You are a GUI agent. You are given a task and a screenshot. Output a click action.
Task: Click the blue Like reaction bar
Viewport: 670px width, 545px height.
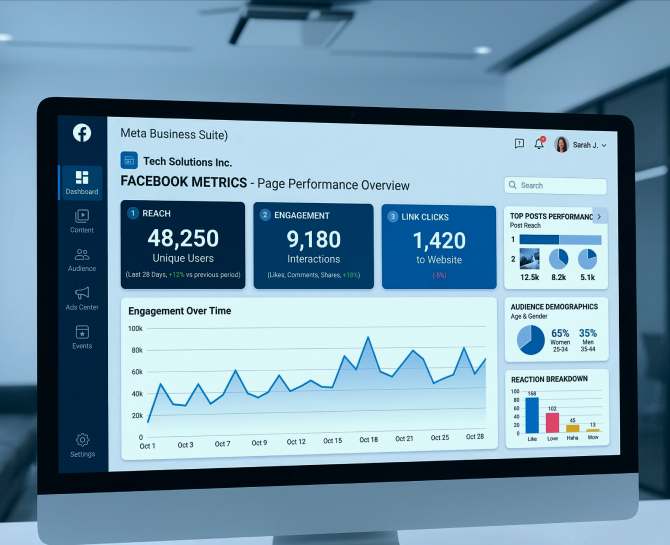click(x=532, y=415)
